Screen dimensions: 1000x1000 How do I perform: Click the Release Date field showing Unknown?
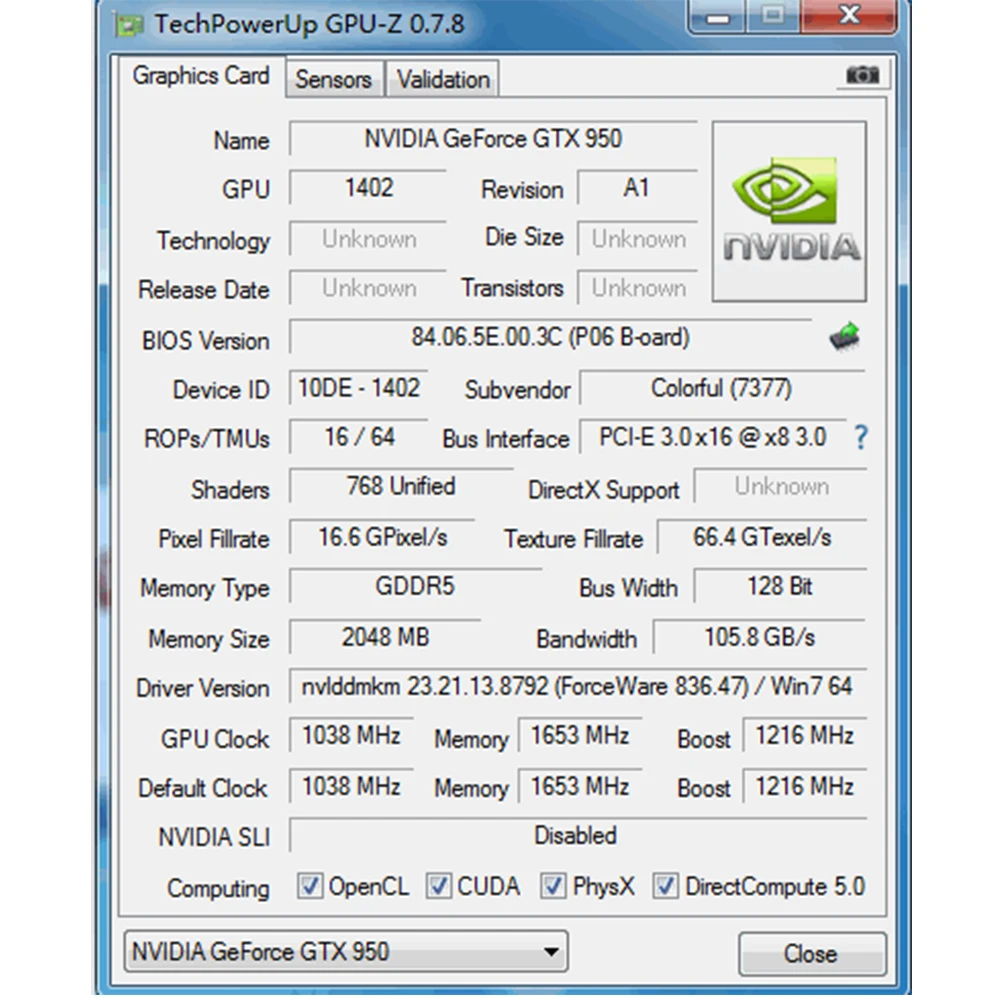point(368,288)
